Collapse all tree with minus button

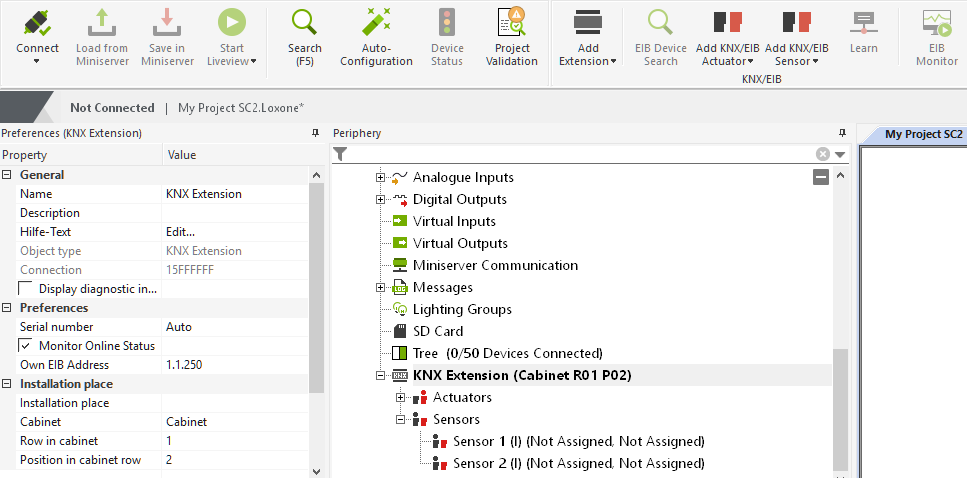tap(821, 178)
